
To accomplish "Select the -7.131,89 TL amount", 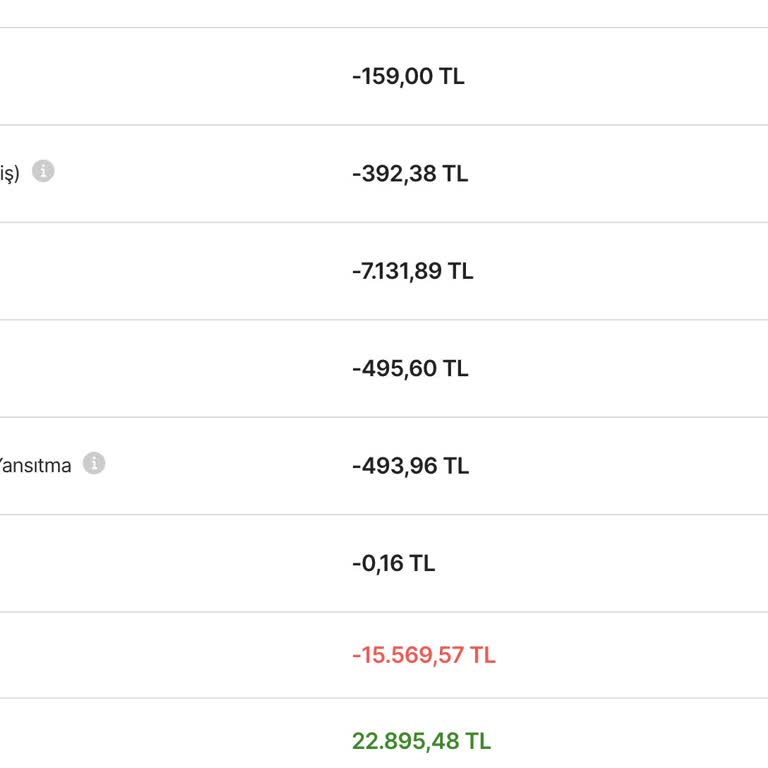I will point(412,271).
